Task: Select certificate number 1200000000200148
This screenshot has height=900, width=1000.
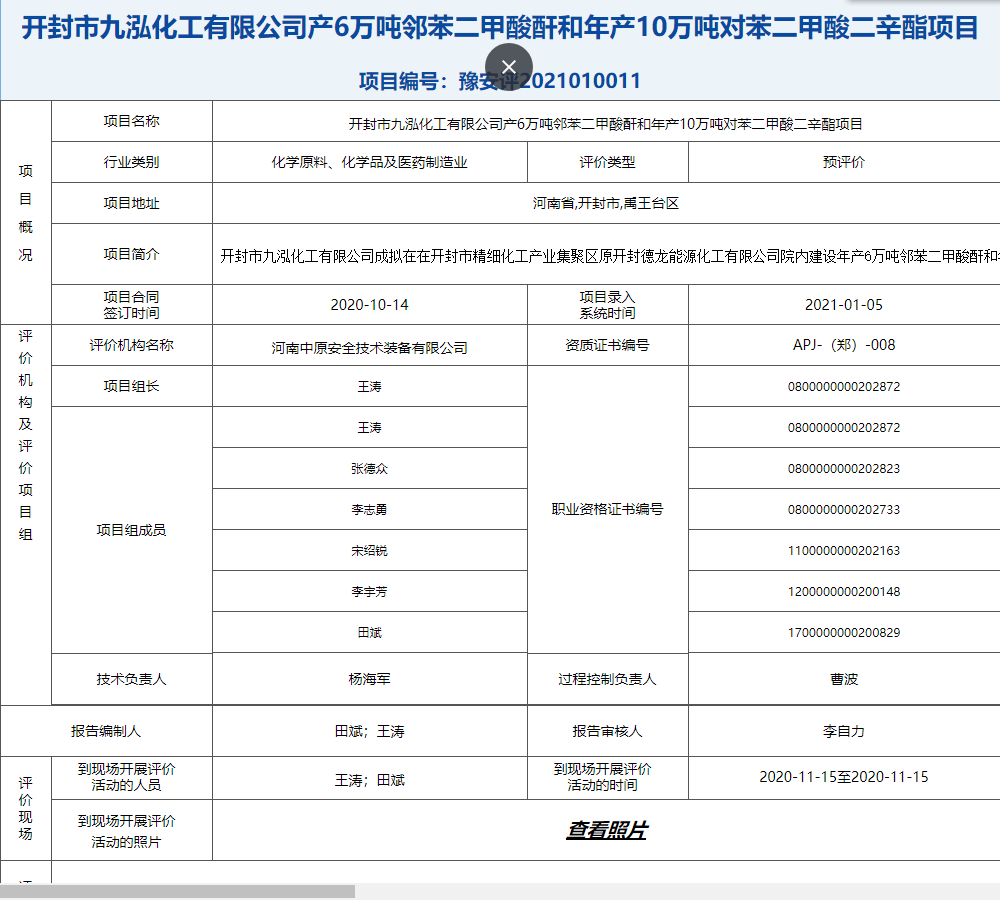Action: tap(844, 591)
